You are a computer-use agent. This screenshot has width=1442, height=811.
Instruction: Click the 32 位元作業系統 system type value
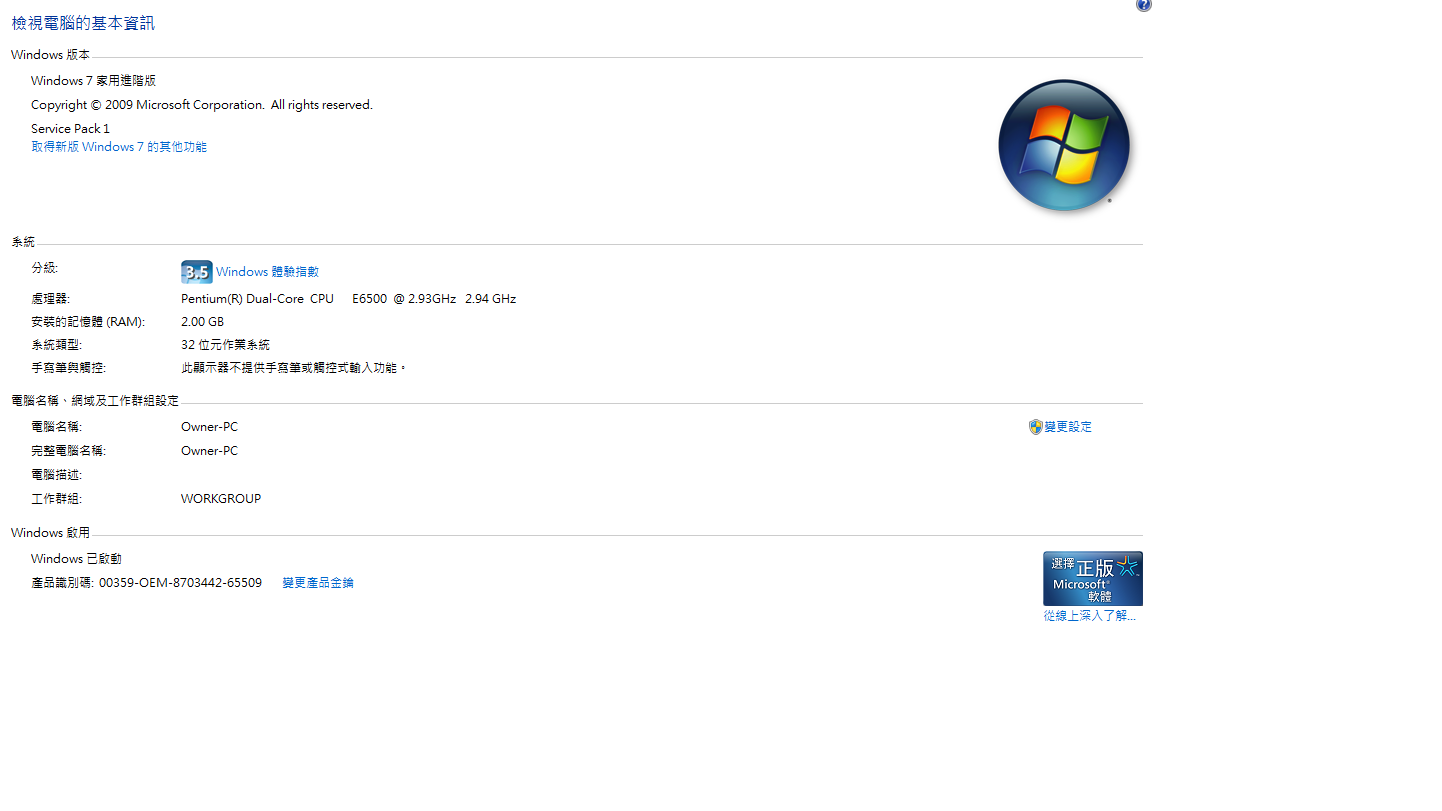pyautogui.click(x=225, y=345)
